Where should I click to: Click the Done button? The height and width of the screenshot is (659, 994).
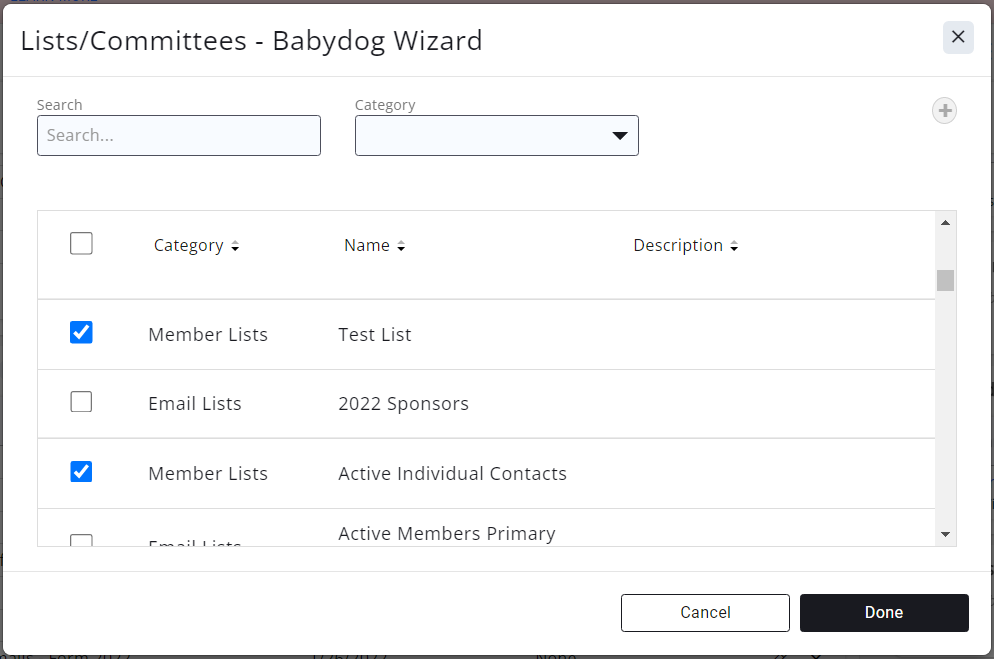tap(883, 613)
